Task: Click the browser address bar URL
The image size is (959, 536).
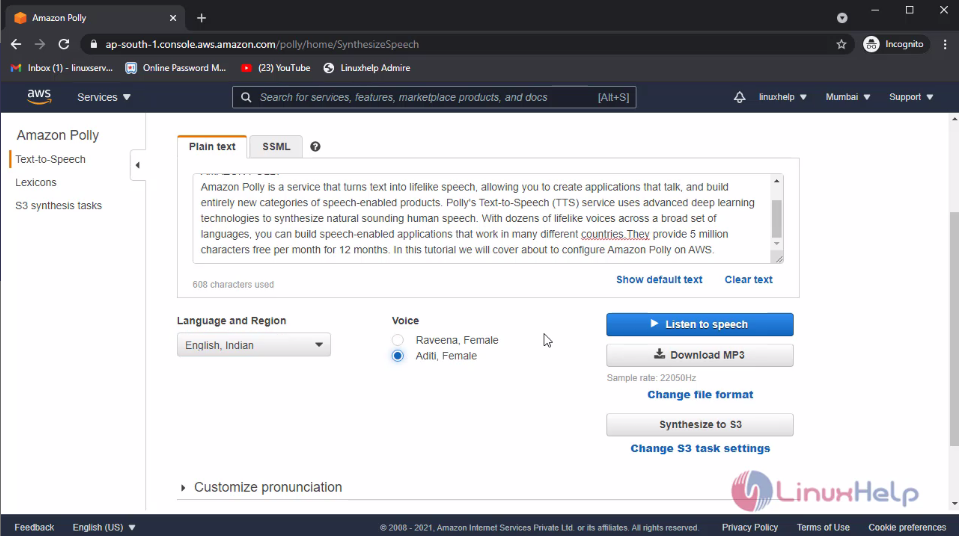Action: point(262,44)
